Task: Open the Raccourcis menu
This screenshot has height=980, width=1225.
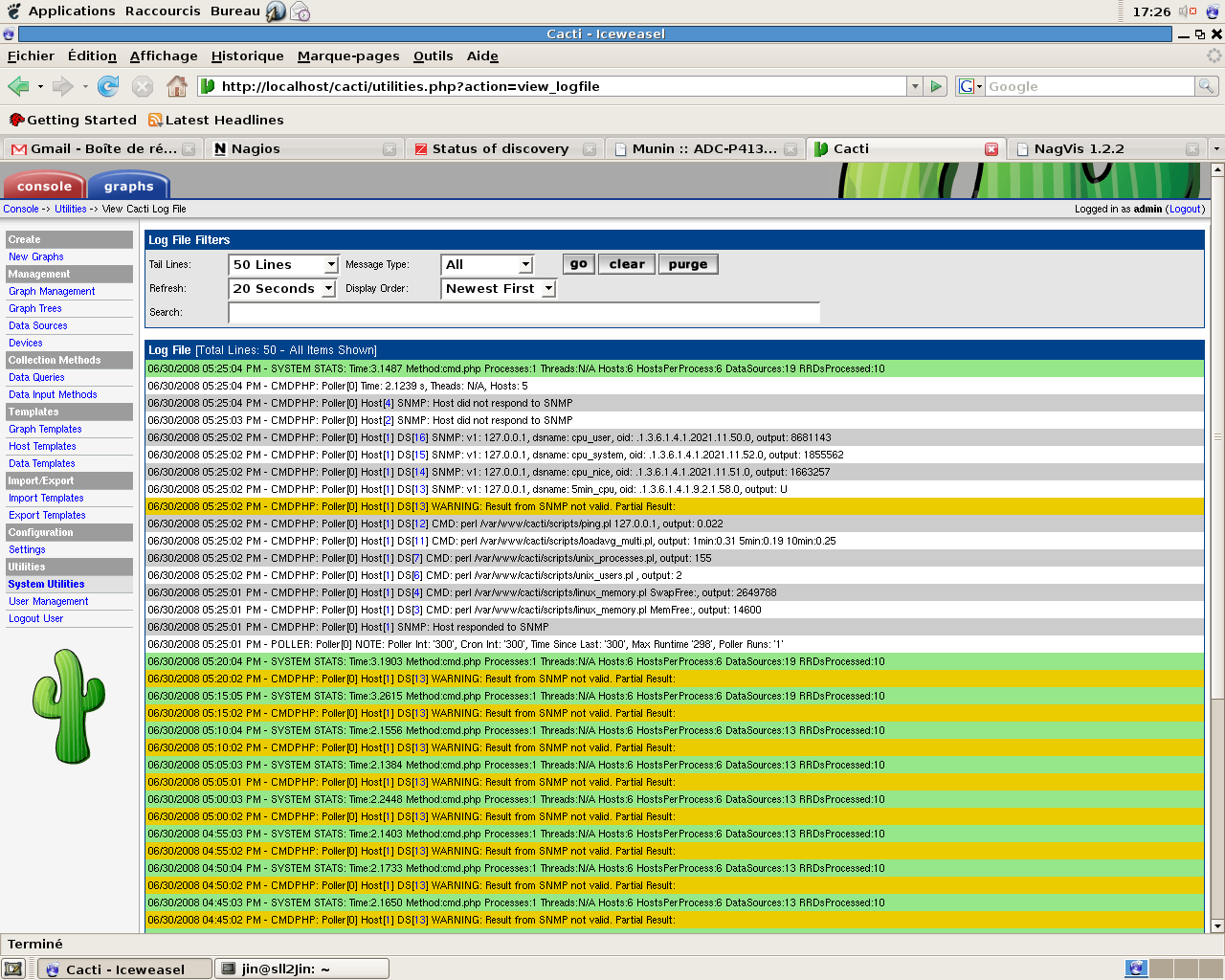Action: click(x=163, y=11)
